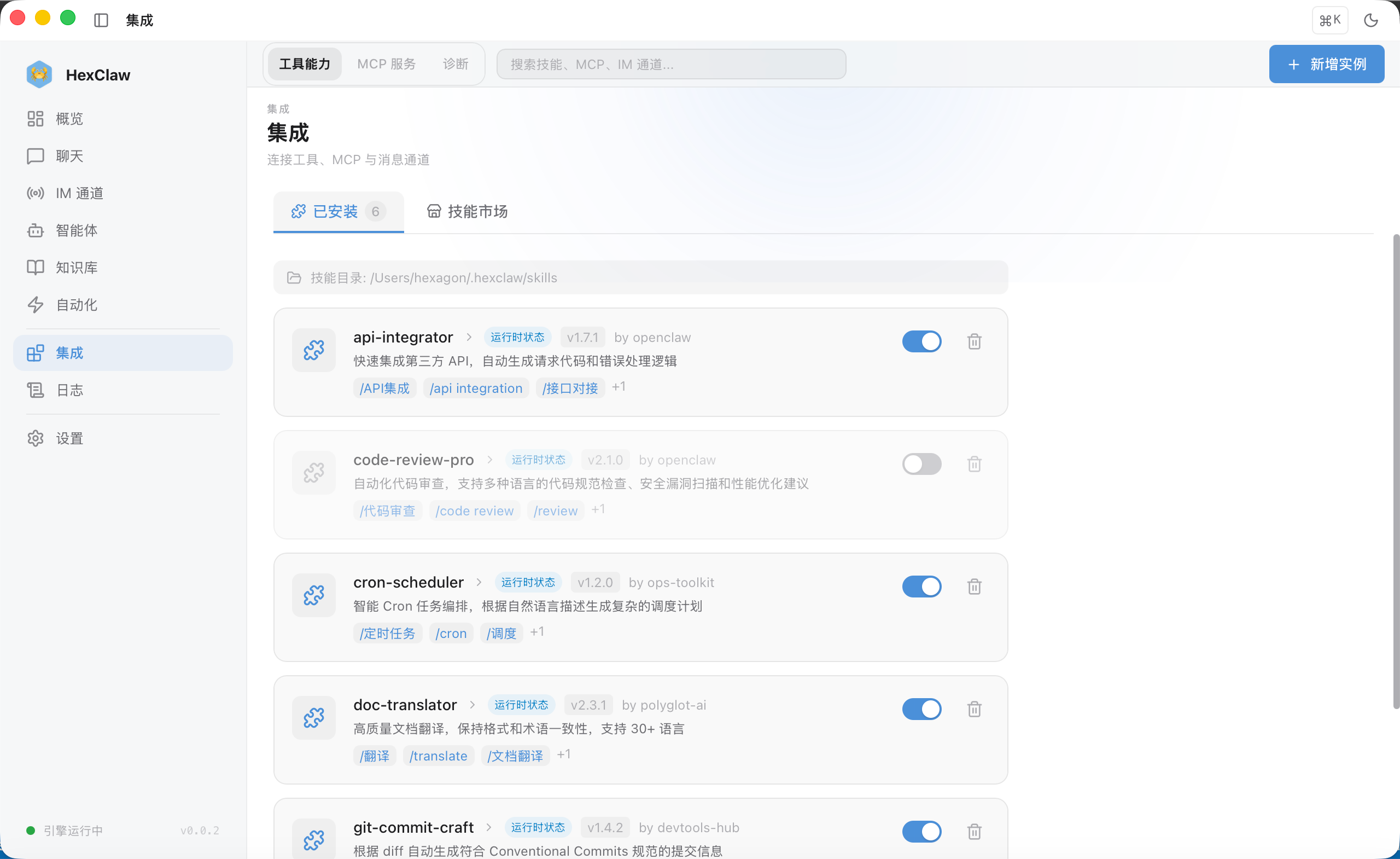This screenshot has height=859, width=1400.
Task: Click the 引擎运行中 status indicator
Action: pyautogui.click(x=65, y=831)
